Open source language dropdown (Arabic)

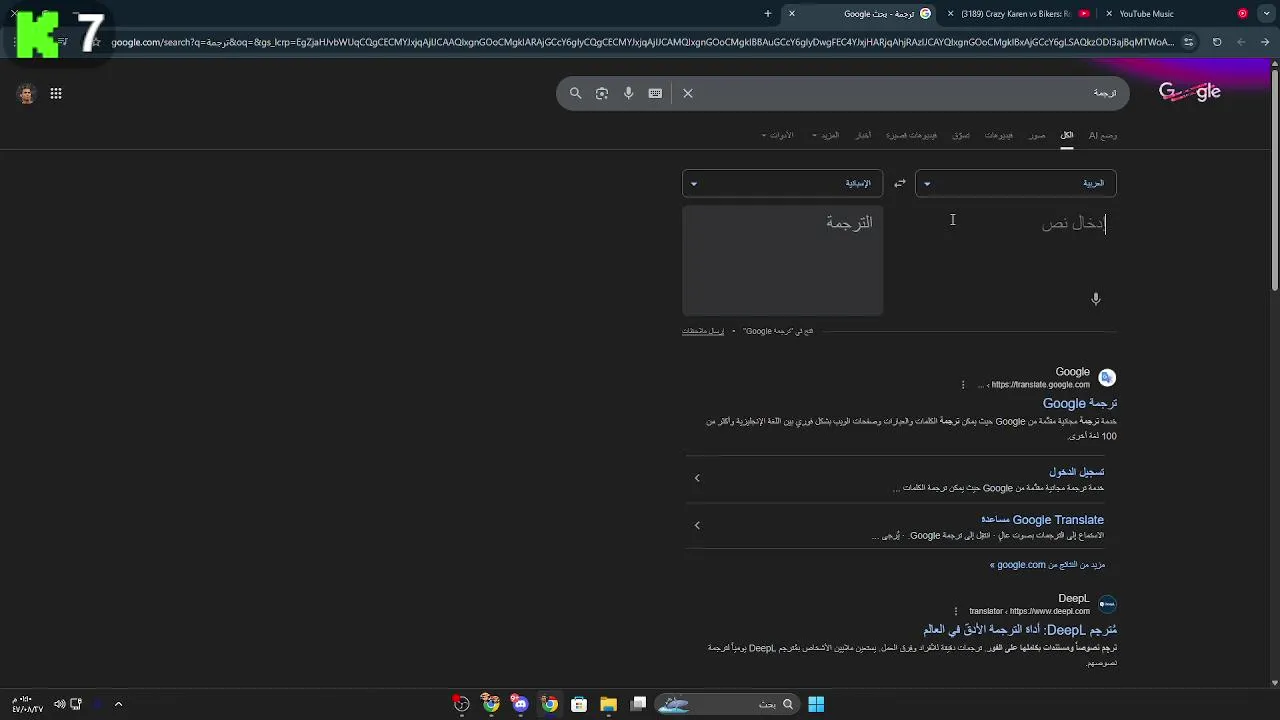(x=1016, y=183)
